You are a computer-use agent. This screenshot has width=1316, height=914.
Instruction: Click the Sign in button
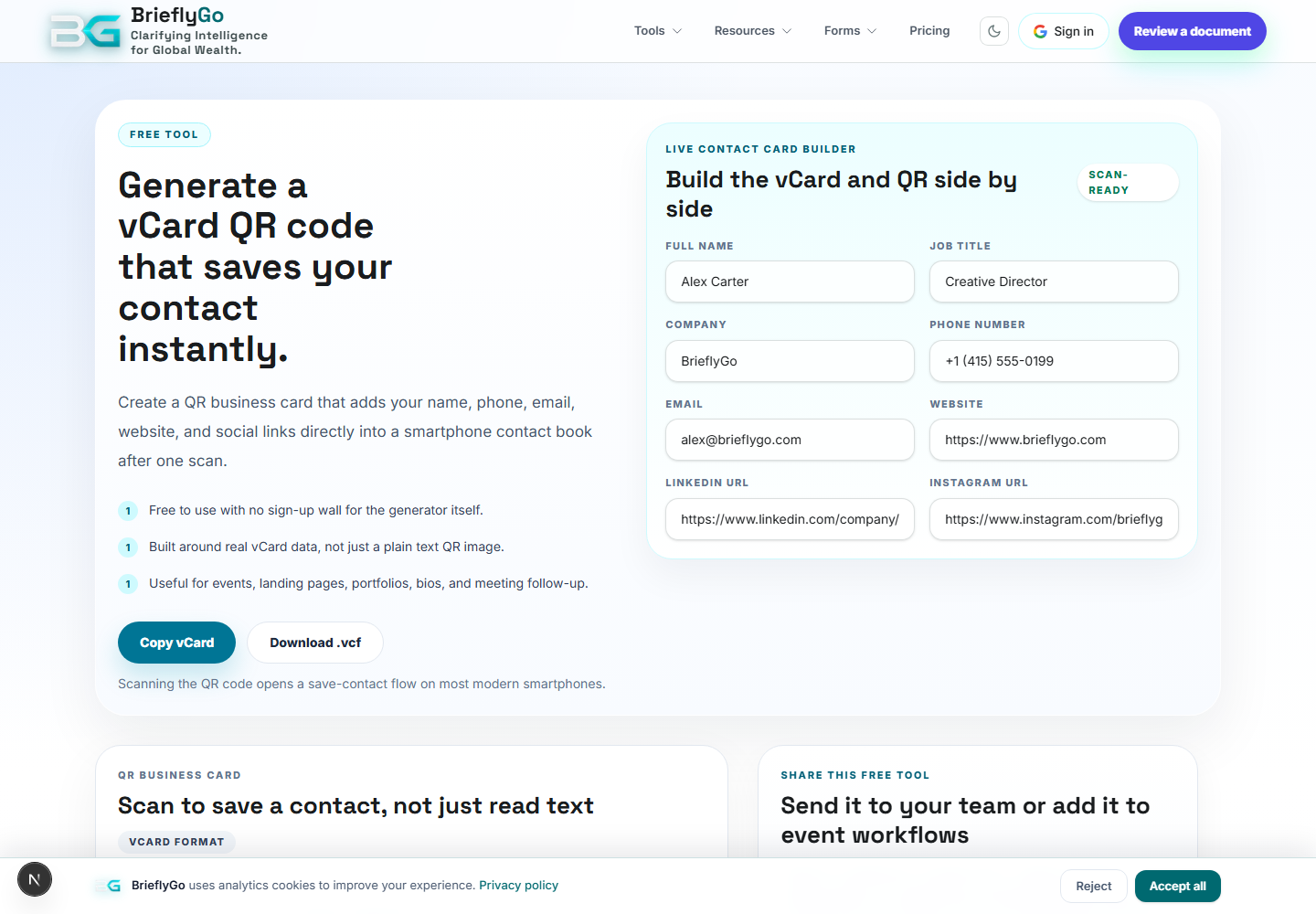tap(1064, 31)
